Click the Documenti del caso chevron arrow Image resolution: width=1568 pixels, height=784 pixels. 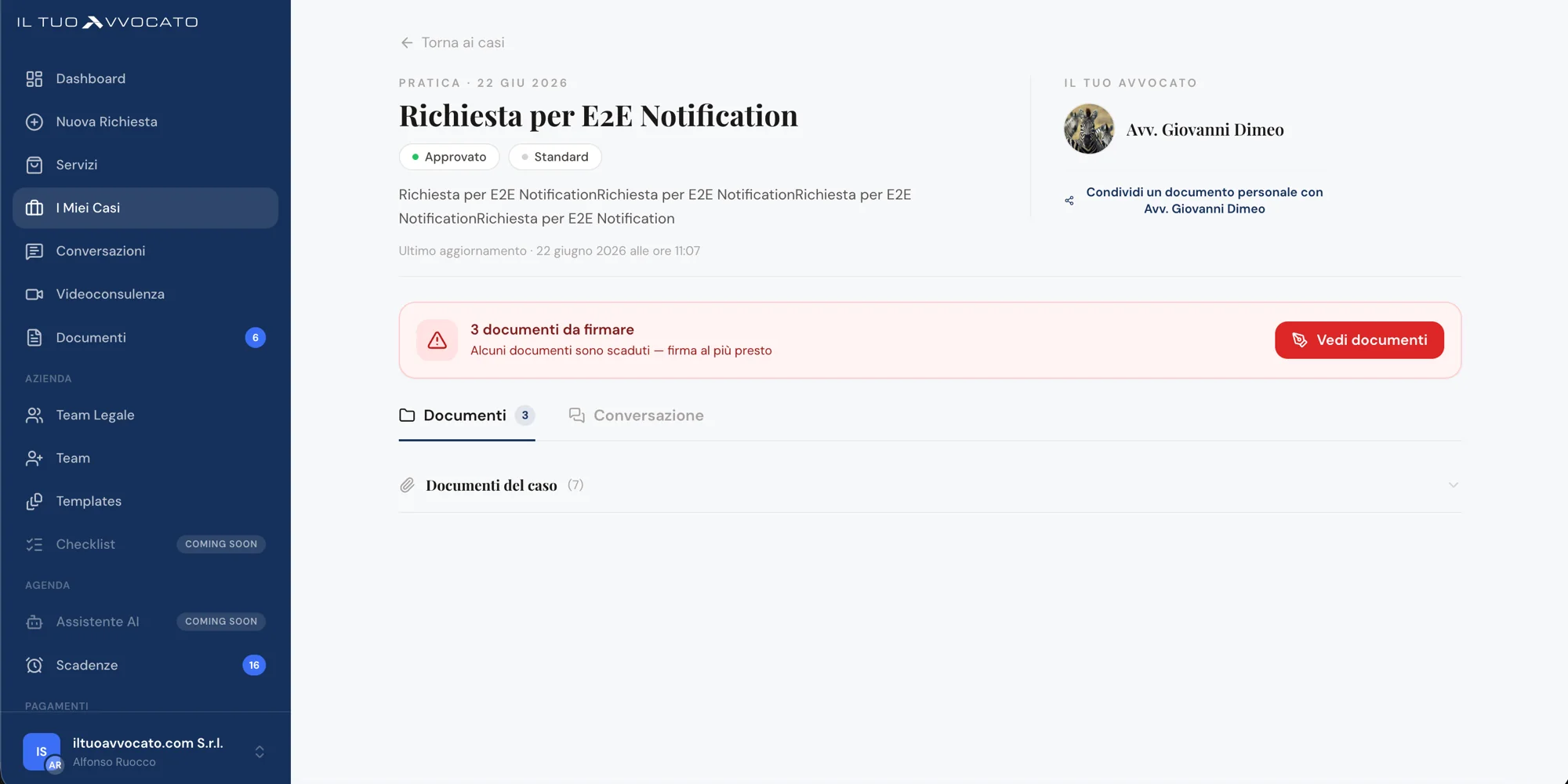[x=1453, y=485]
